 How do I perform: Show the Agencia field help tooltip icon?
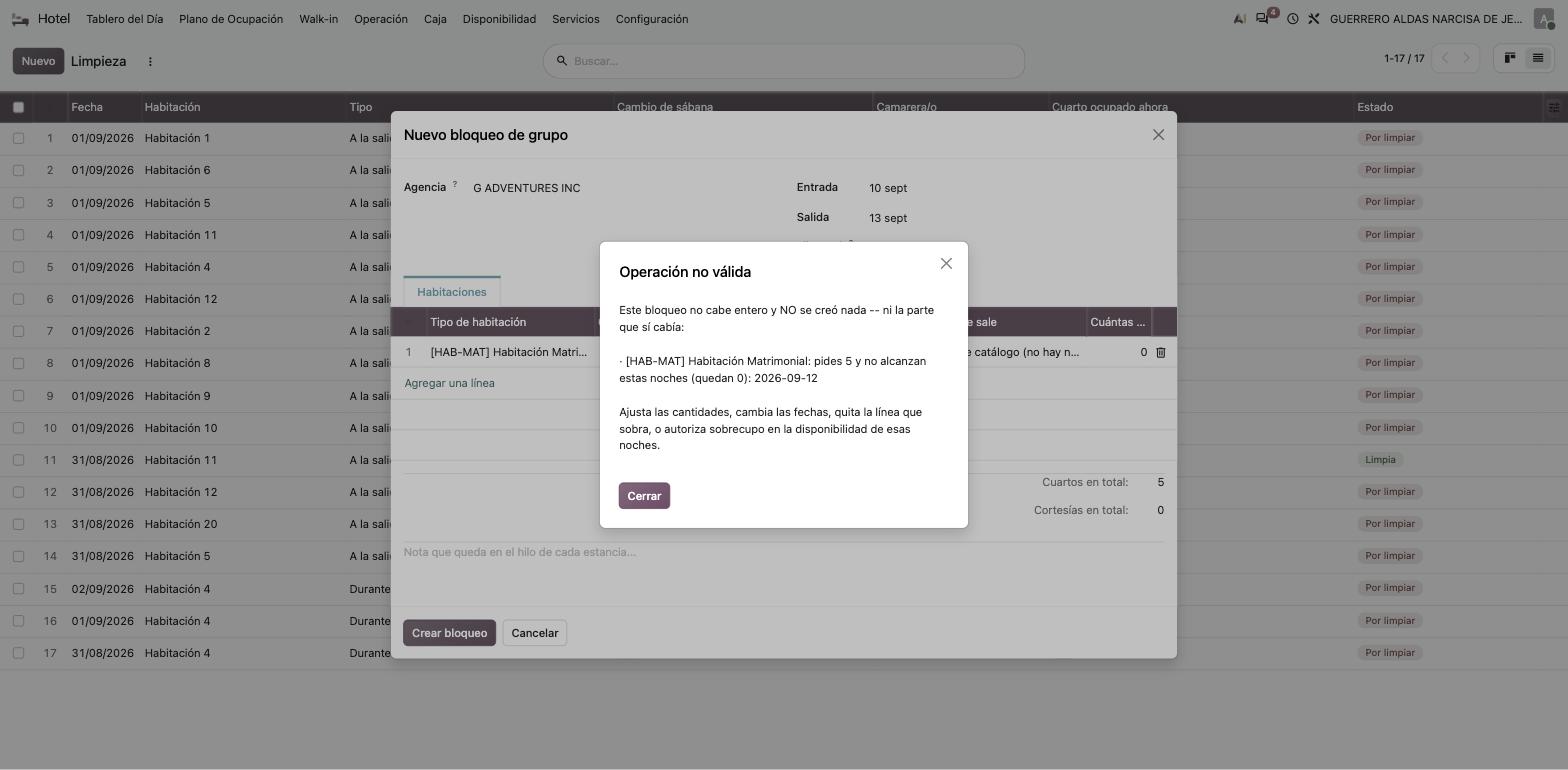click(x=455, y=184)
